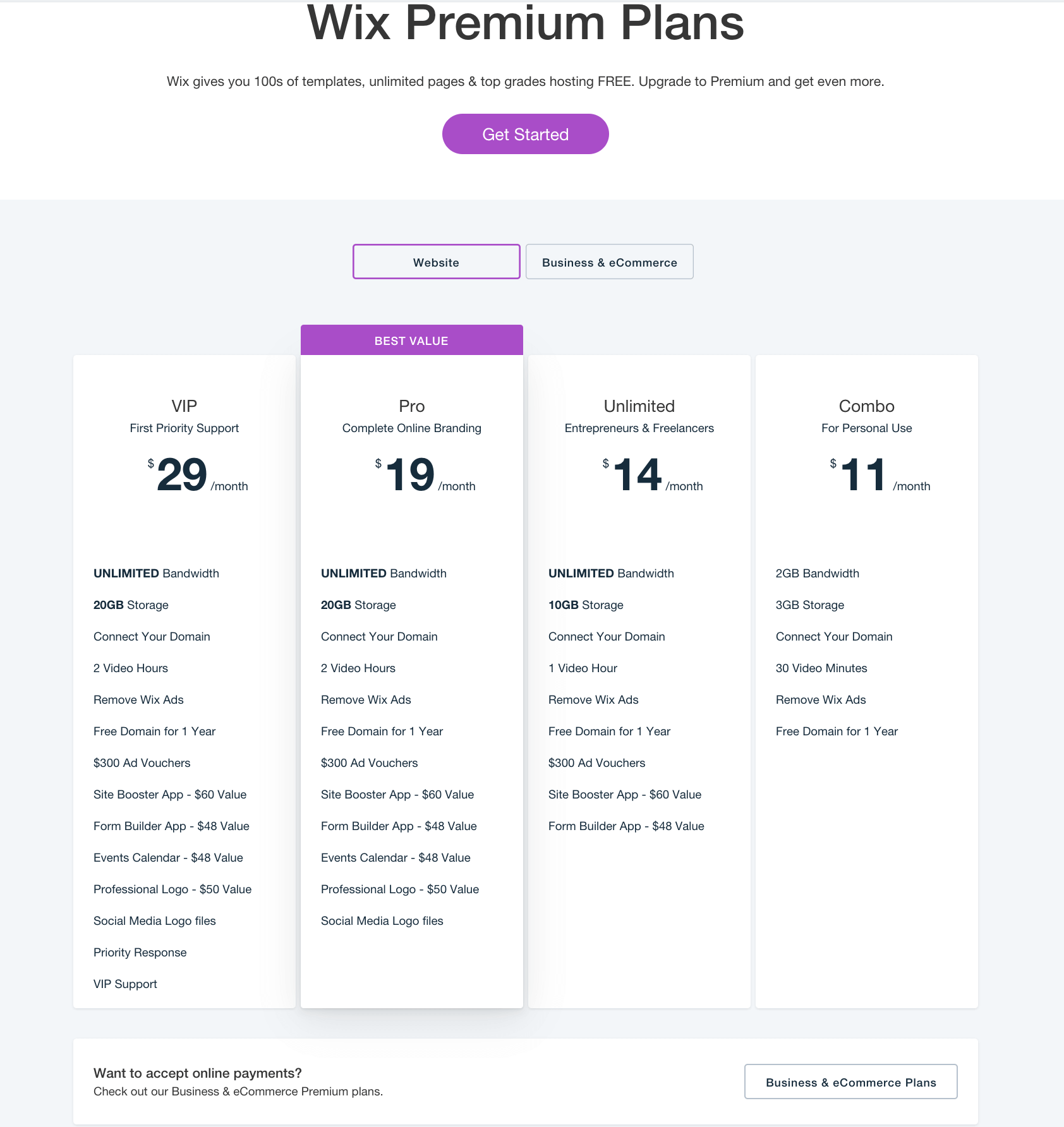This screenshot has height=1127, width=1064.
Task: Click 'Connect Your Domain' in Combo plan
Action: point(834,636)
